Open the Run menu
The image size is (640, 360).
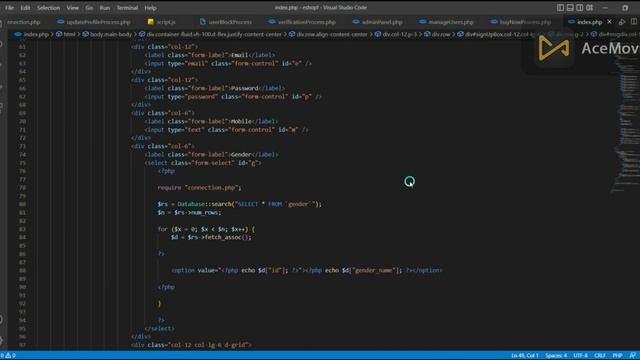(x=105, y=8)
